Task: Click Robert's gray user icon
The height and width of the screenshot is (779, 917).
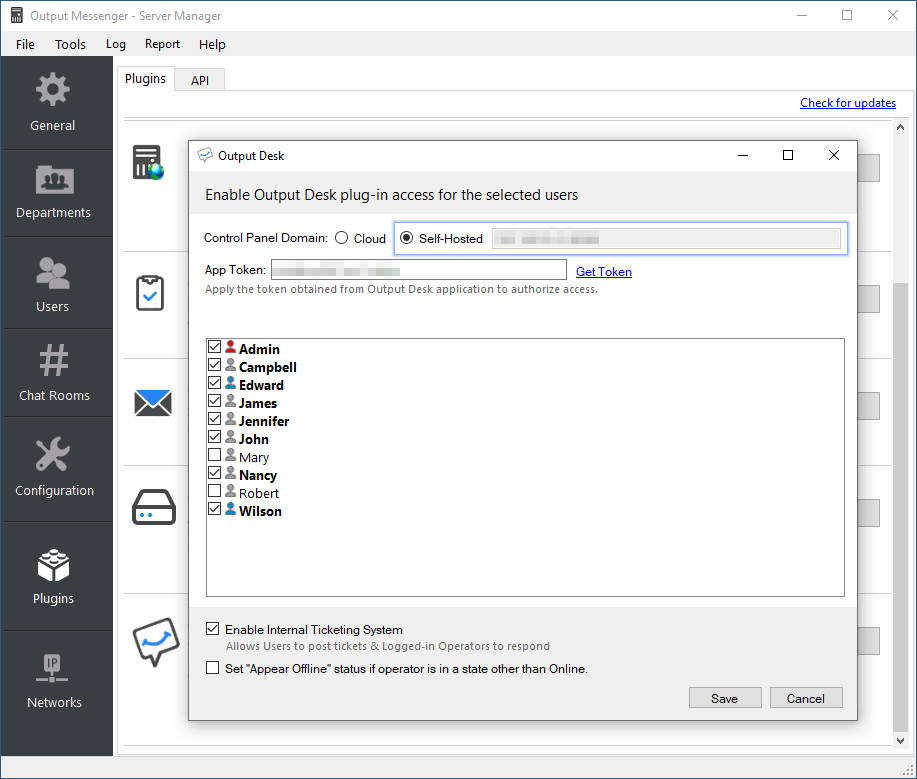Action: click(230, 491)
